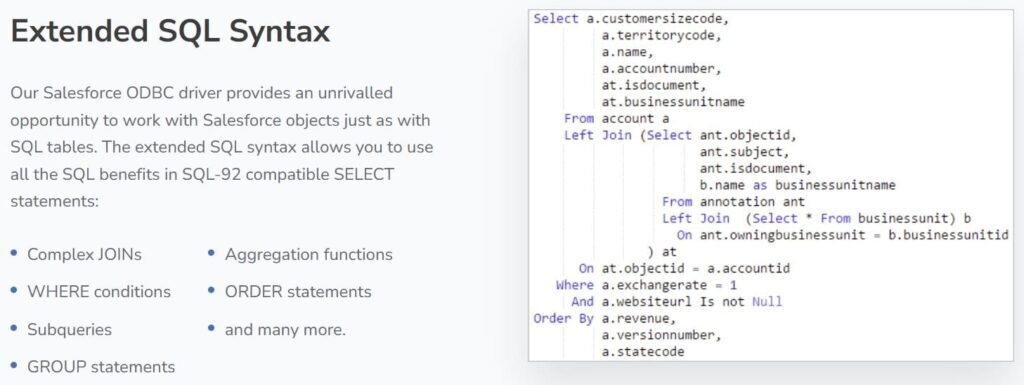
Task: Click 'On at.objectid = a.accountid' line
Action: pos(684,268)
